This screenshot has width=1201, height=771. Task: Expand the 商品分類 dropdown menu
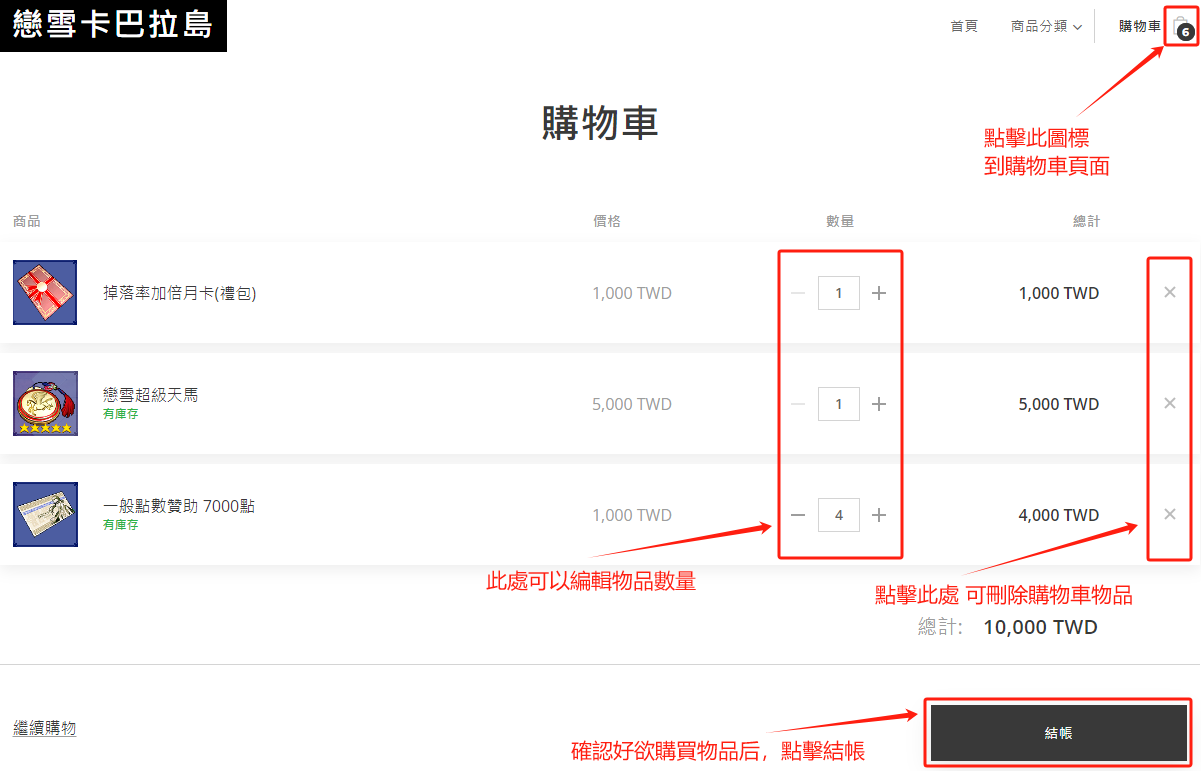point(1046,27)
